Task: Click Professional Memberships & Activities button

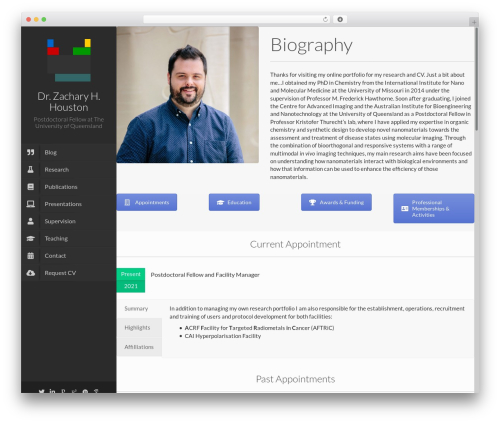Action: [434, 208]
